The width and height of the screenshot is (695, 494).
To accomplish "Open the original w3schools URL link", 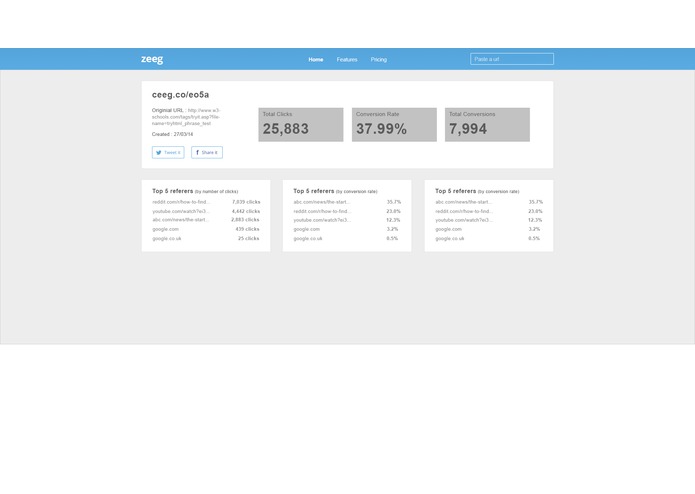I will (186, 117).
